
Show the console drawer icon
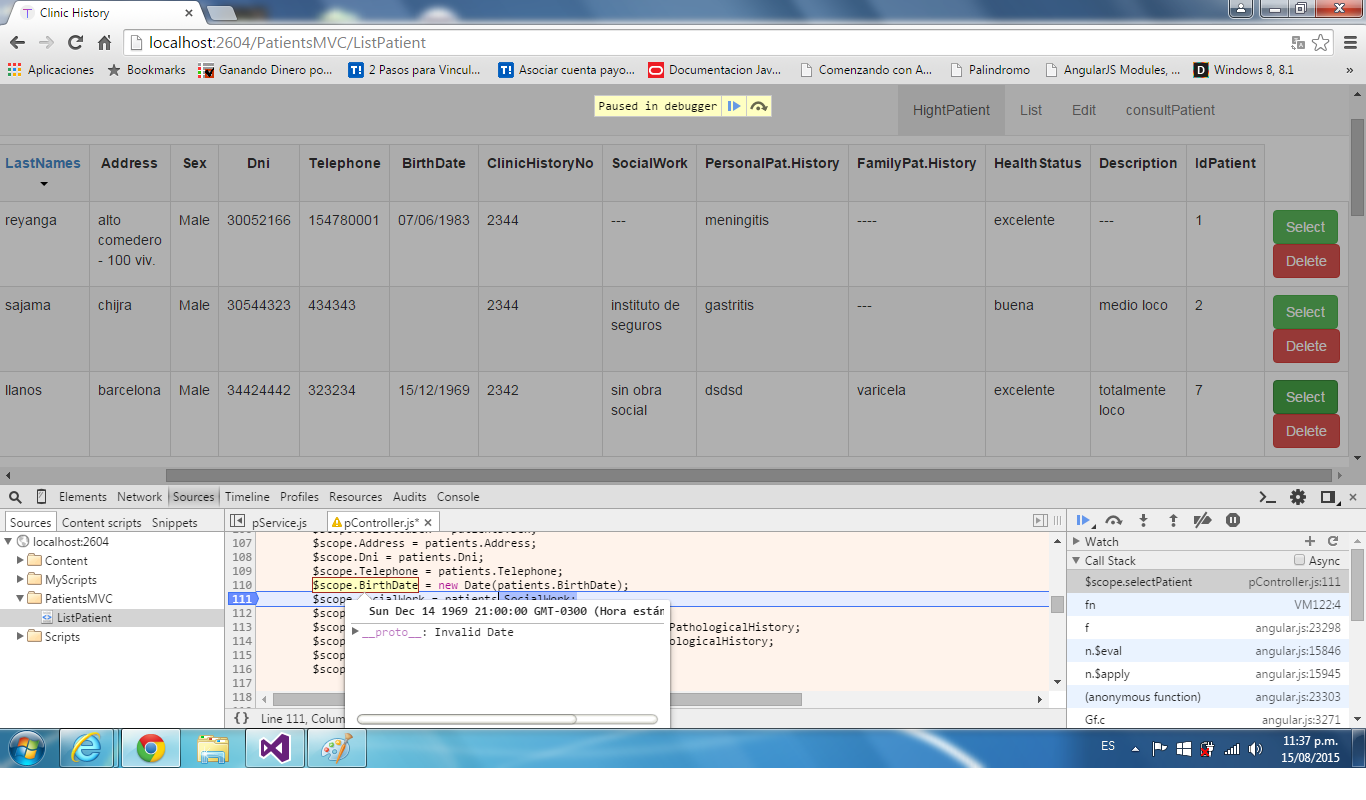(x=1267, y=497)
